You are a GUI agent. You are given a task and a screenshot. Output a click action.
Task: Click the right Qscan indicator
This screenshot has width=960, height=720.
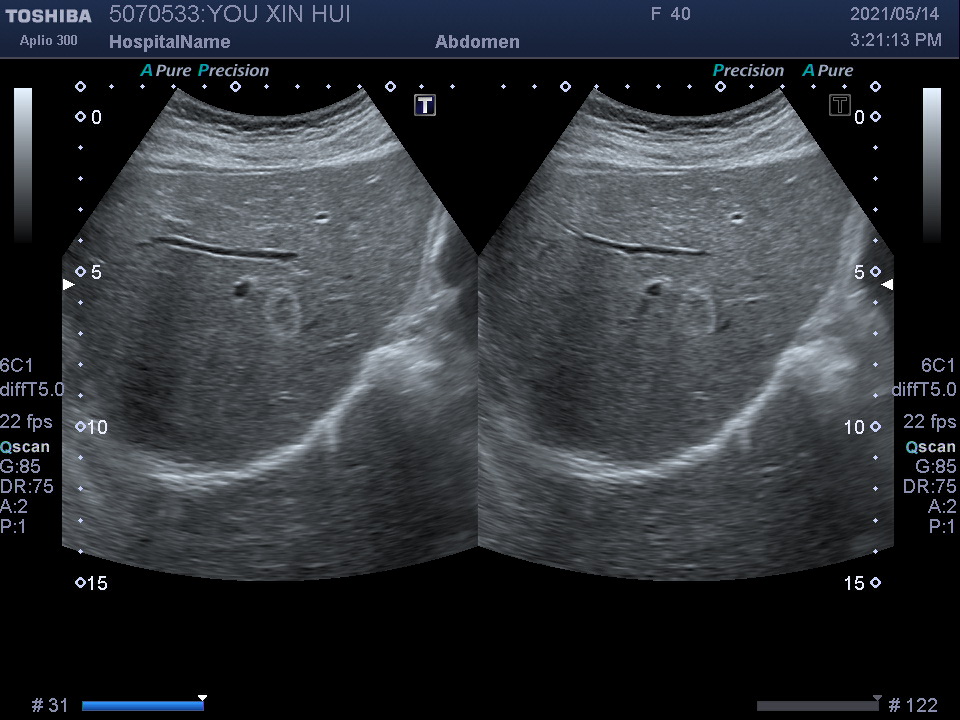click(x=930, y=447)
